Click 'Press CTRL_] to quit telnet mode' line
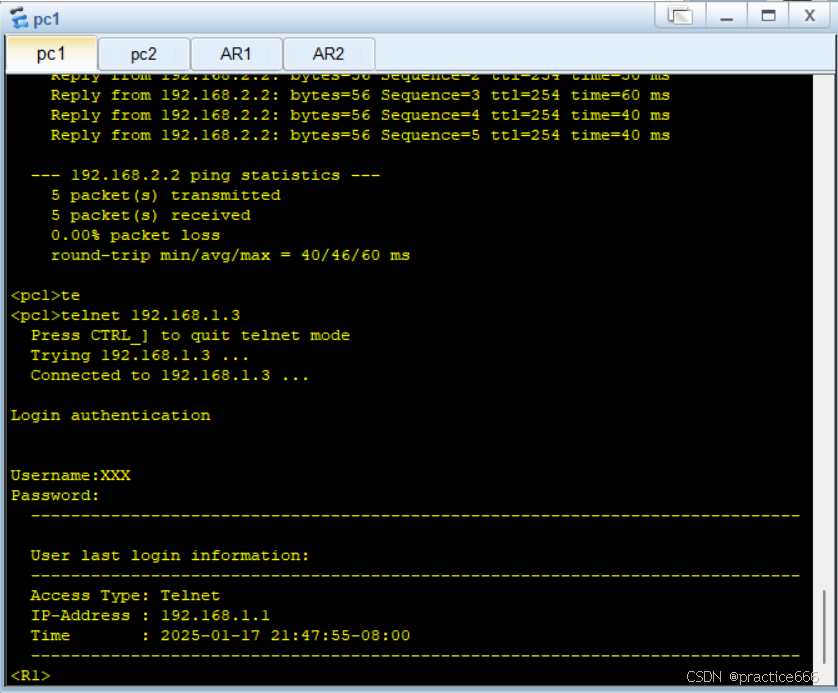Image resolution: width=838 pixels, height=693 pixels. 190,336
